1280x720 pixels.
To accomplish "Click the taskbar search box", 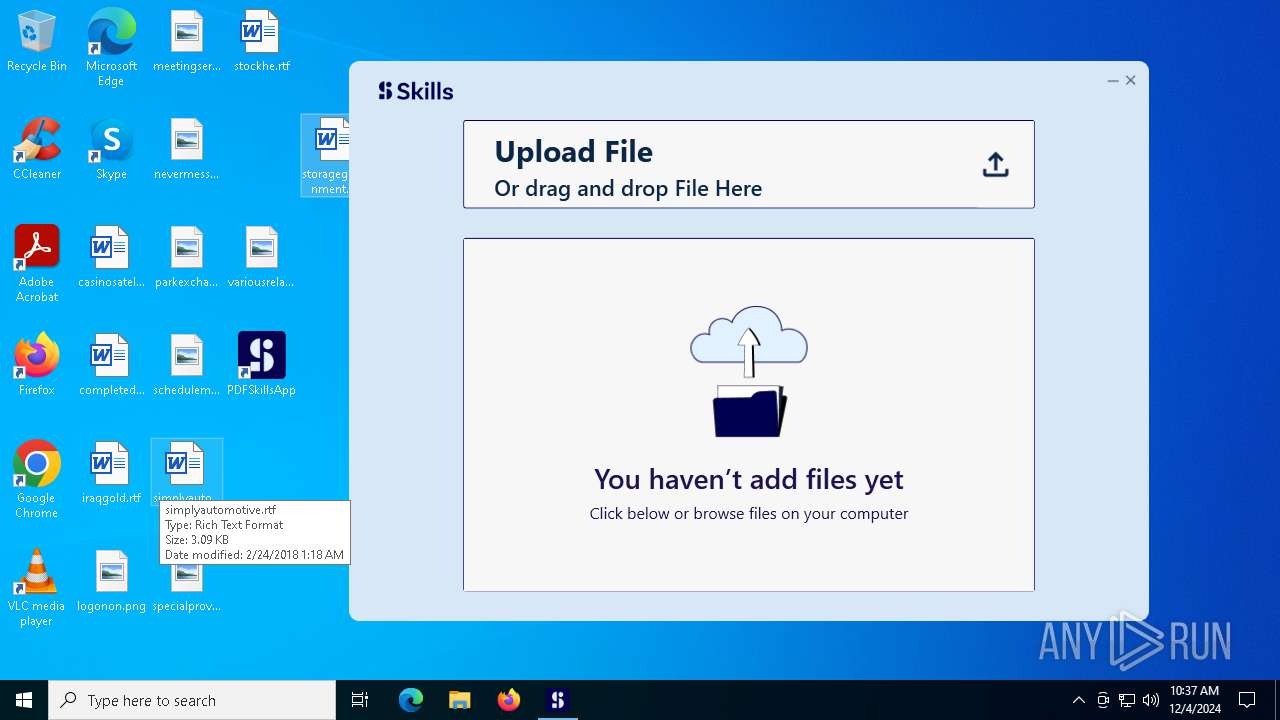I will point(192,700).
